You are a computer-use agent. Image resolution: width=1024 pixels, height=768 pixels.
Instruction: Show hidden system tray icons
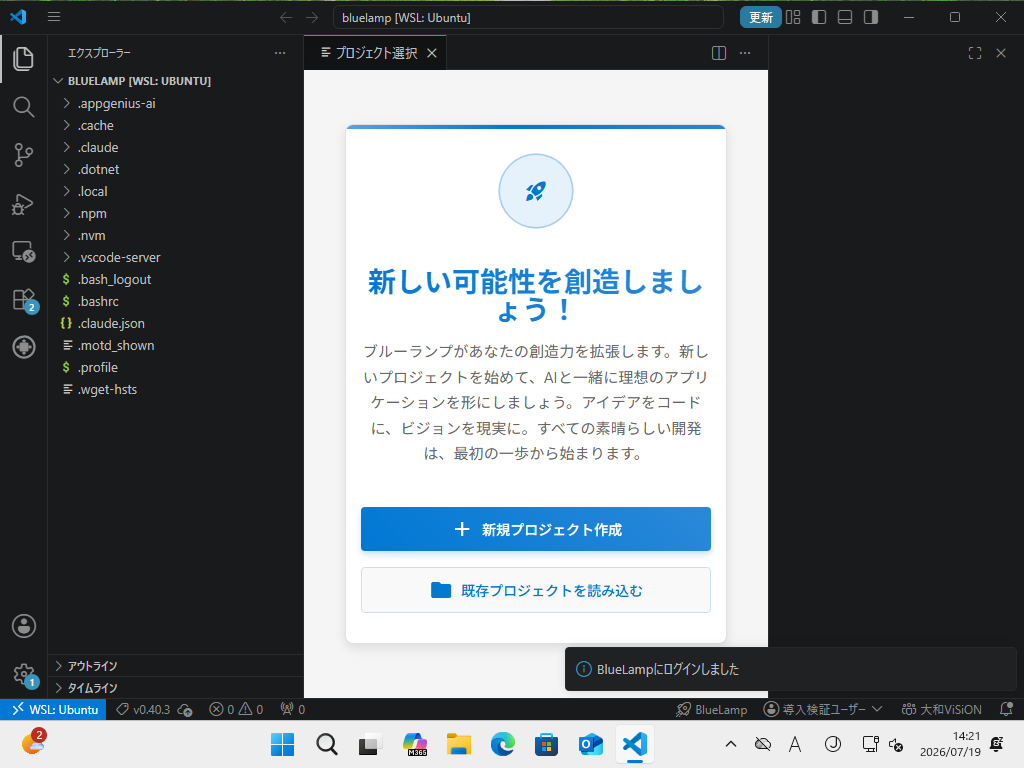(x=731, y=744)
